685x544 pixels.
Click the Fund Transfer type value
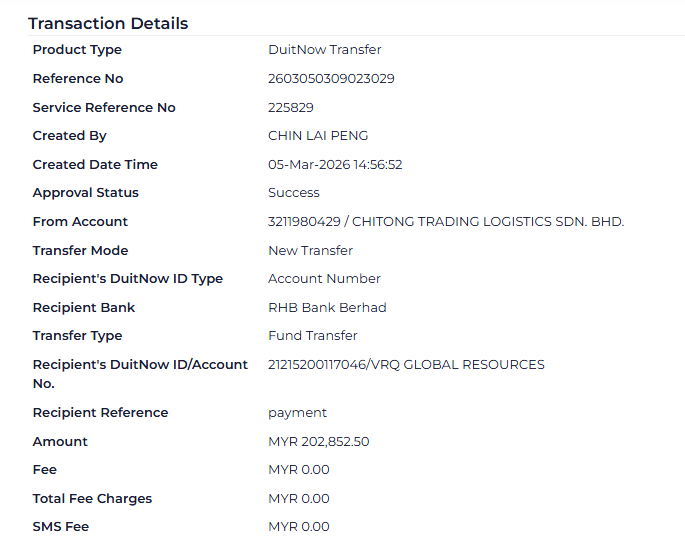(313, 336)
